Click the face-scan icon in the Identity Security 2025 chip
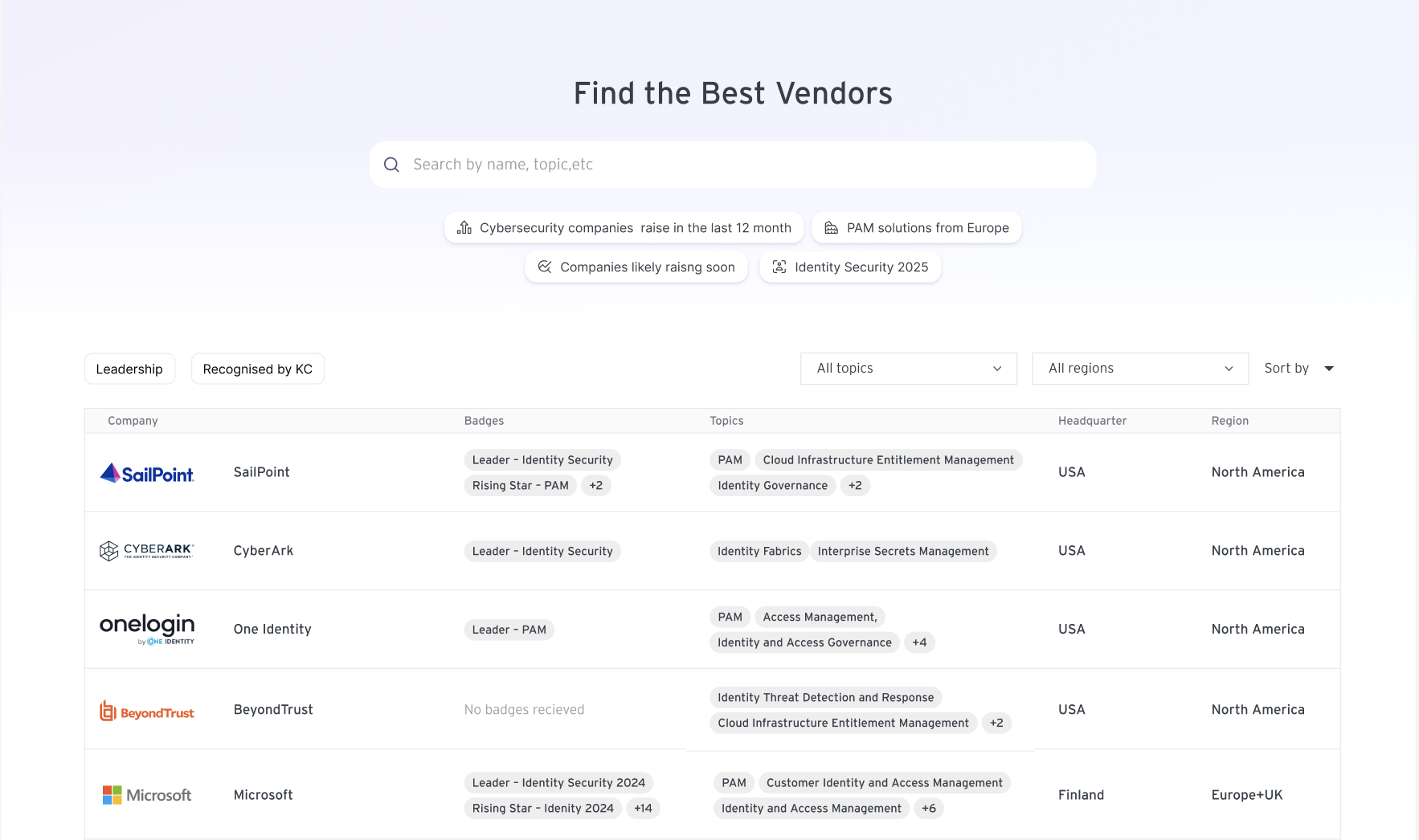 (779, 267)
